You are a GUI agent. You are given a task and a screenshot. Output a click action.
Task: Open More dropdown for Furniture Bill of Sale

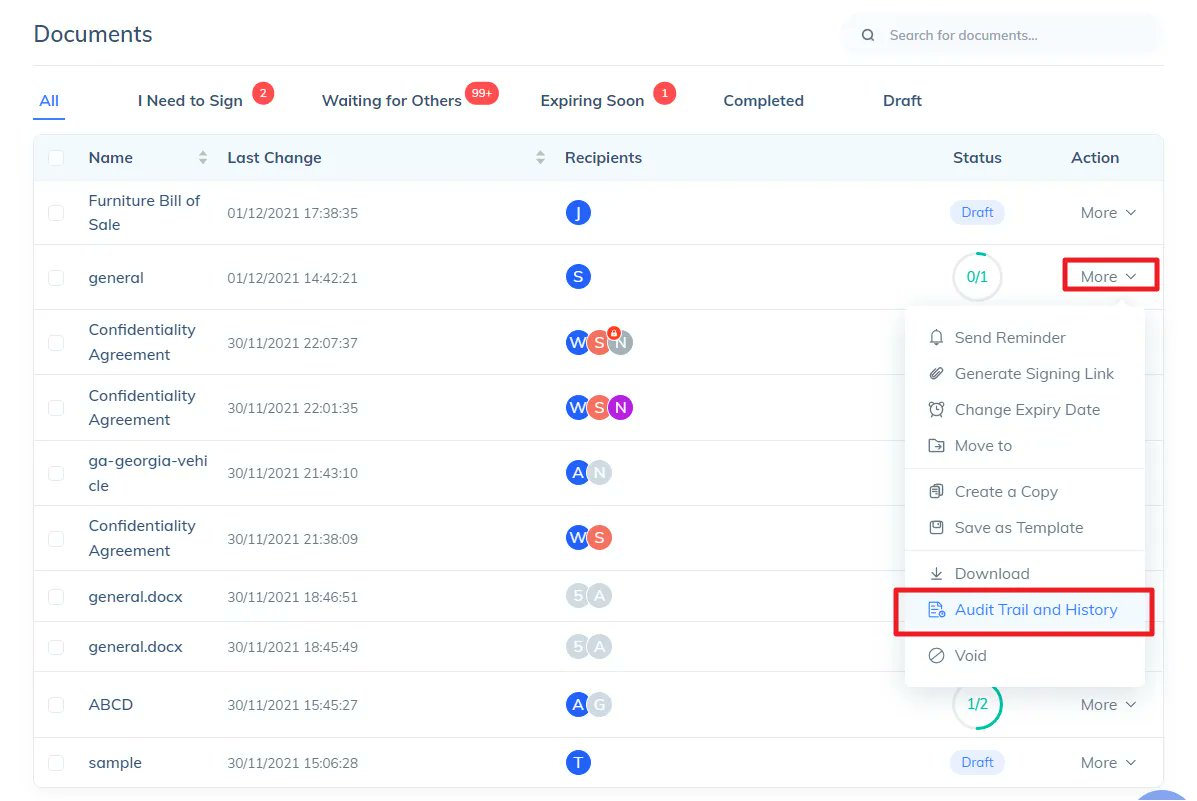click(x=1108, y=213)
